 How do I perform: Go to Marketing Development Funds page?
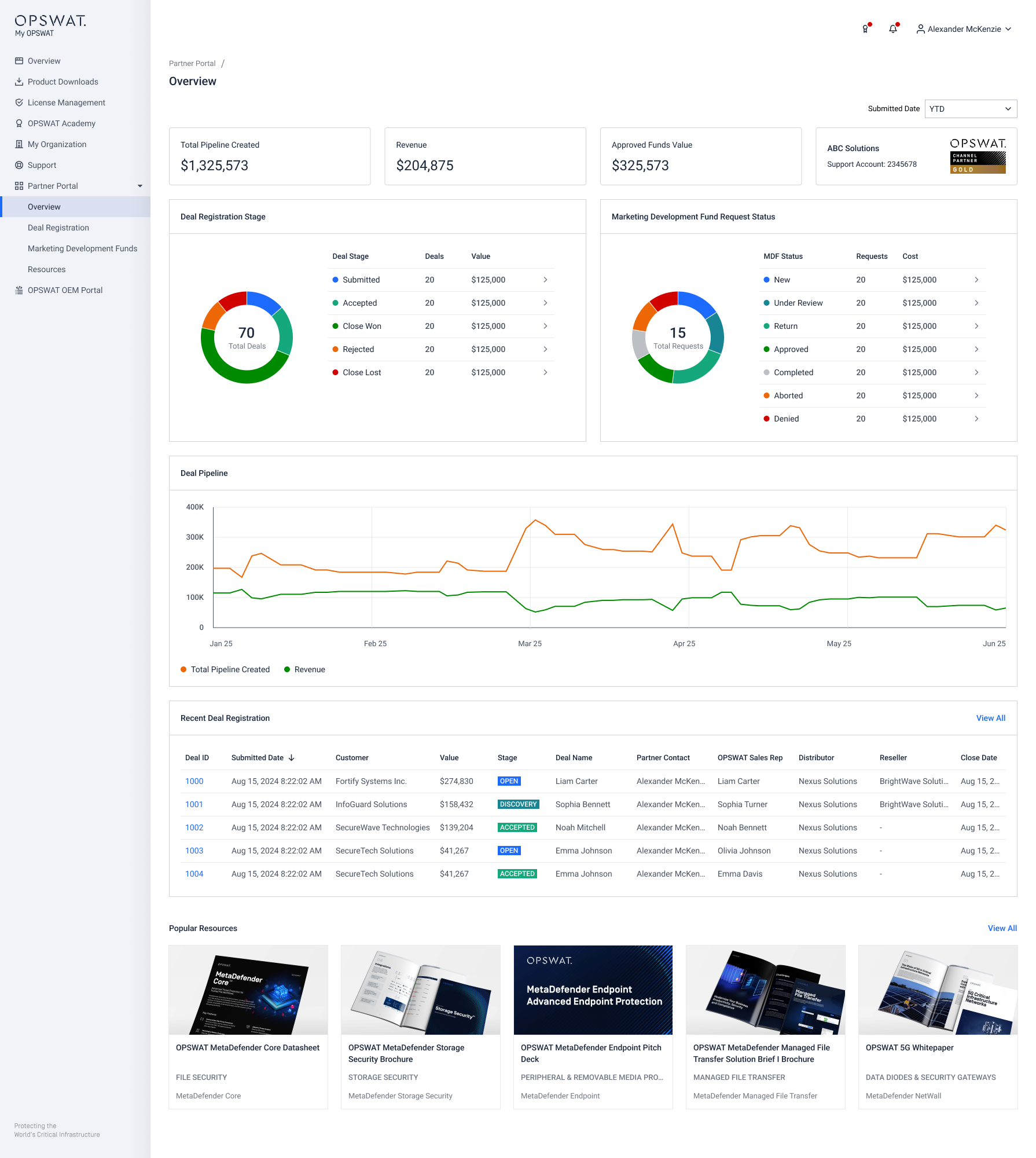coord(83,248)
